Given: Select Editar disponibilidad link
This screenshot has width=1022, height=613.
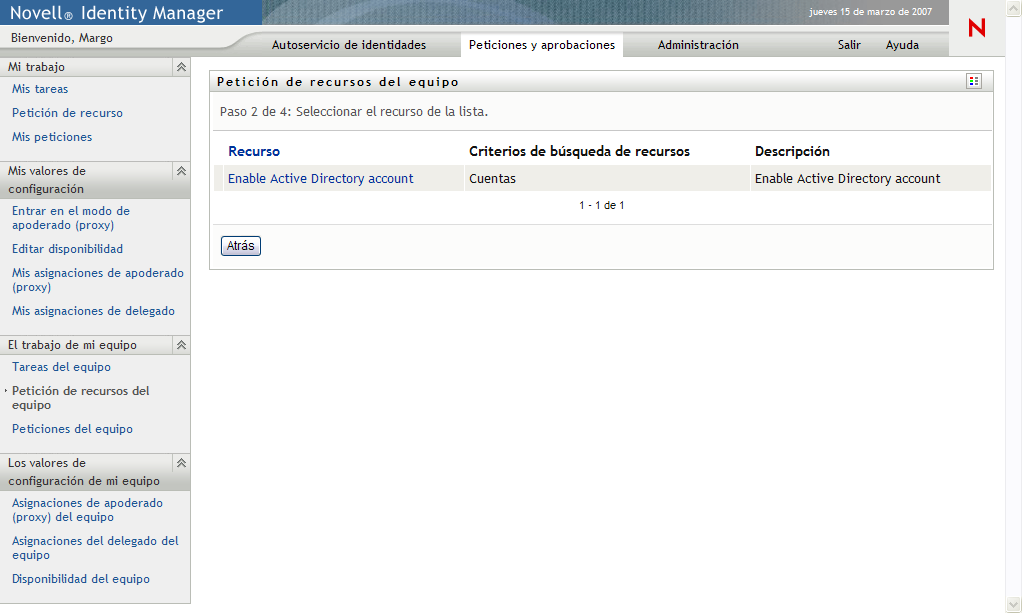Looking at the screenshot, I should [67, 249].
